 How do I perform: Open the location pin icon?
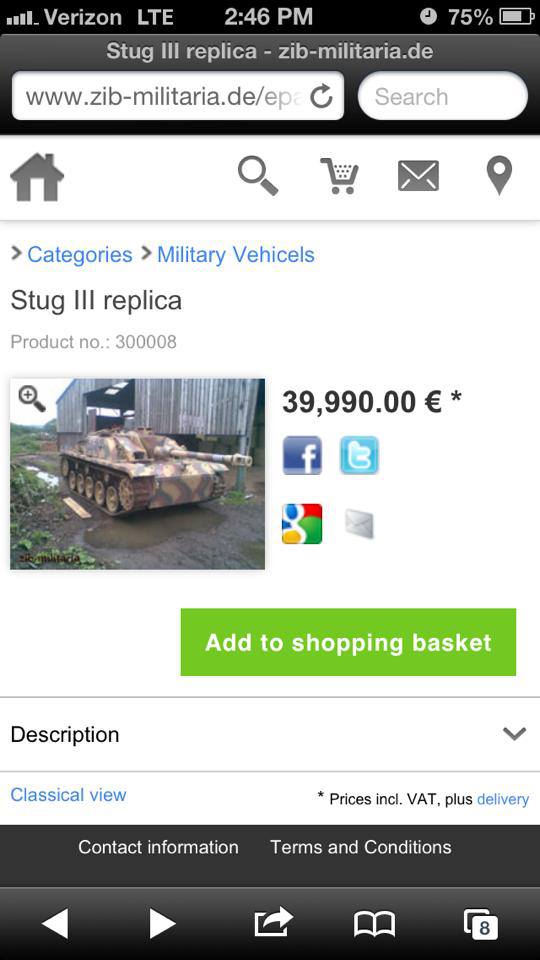(499, 176)
